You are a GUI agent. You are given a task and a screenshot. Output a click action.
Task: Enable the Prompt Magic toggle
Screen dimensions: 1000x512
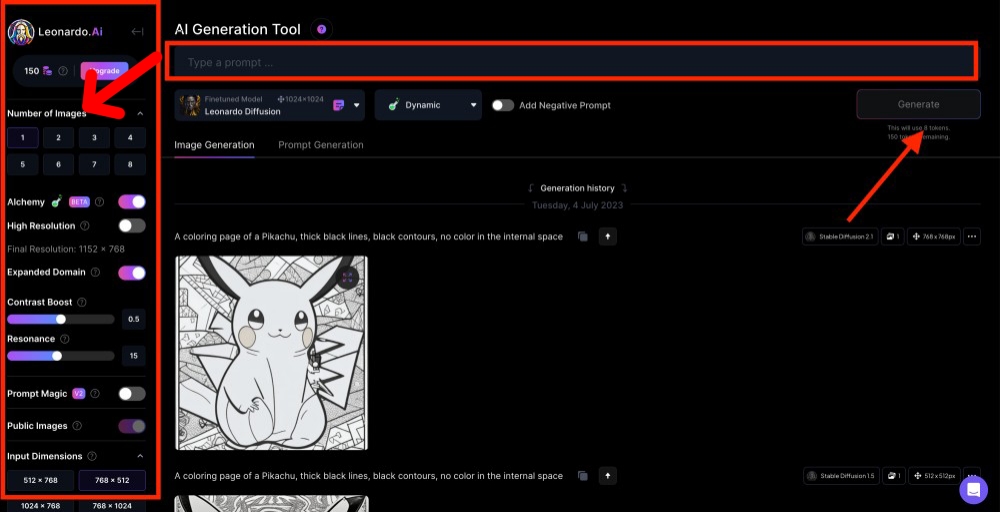tap(132, 394)
